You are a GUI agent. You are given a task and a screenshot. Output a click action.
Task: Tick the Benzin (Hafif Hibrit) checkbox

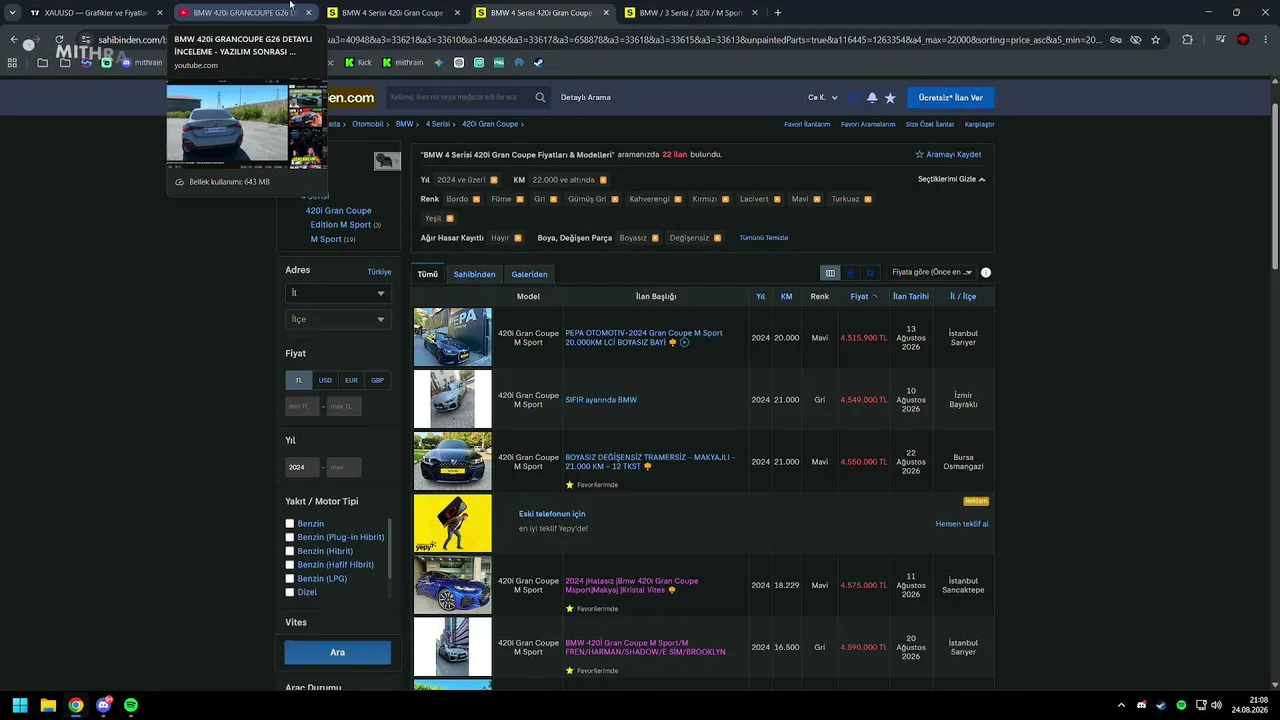pos(290,565)
